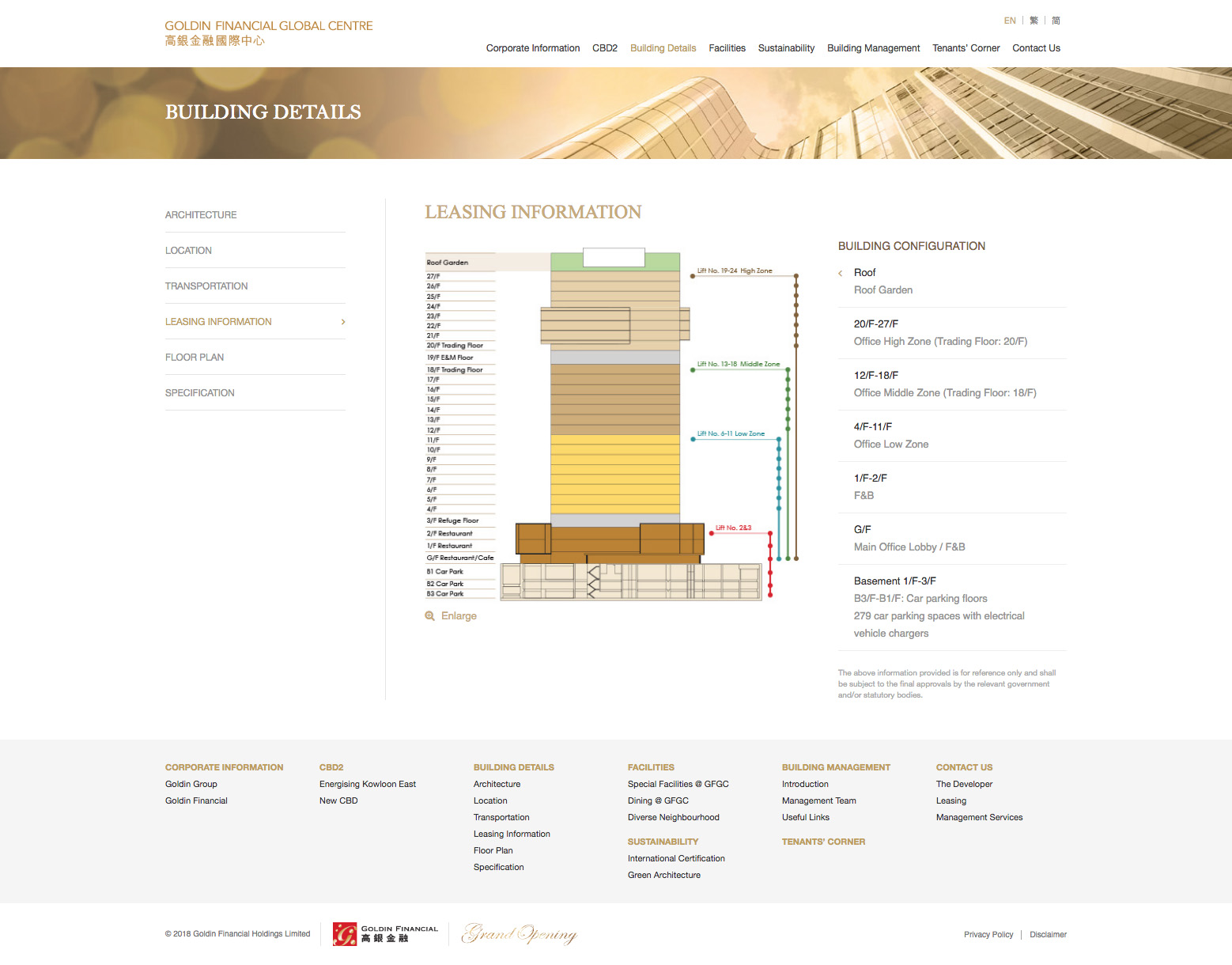
Task: Select Building Details in top navigation
Action: pyautogui.click(x=663, y=48)
